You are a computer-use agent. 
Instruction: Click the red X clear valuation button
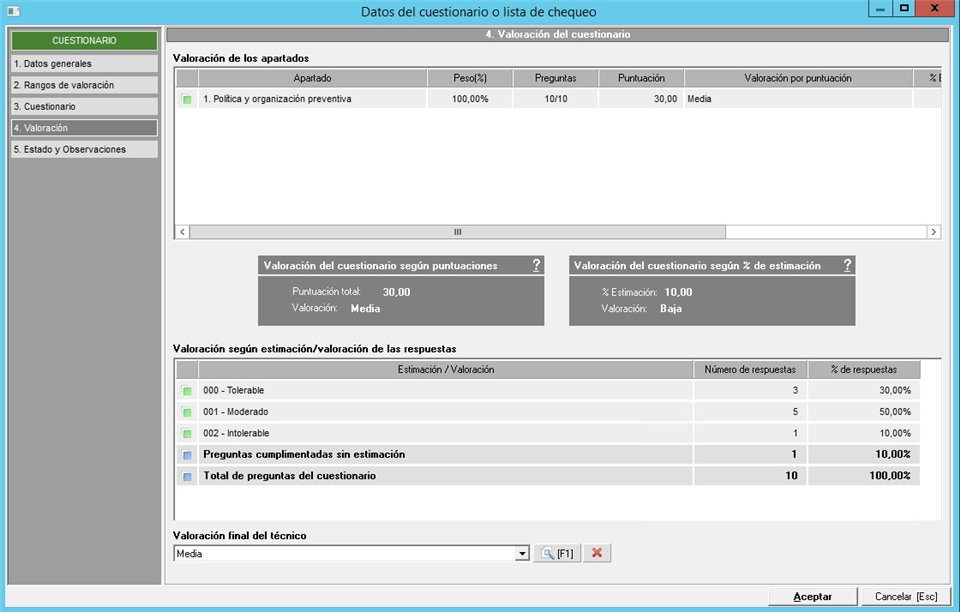click(596, 553)
